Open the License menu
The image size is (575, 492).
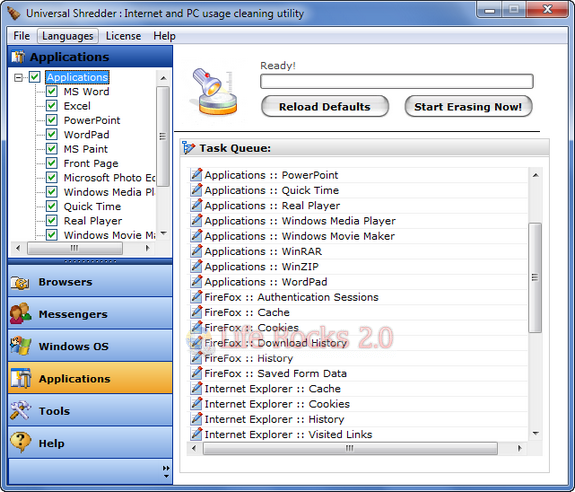click(x=123, y=36)
